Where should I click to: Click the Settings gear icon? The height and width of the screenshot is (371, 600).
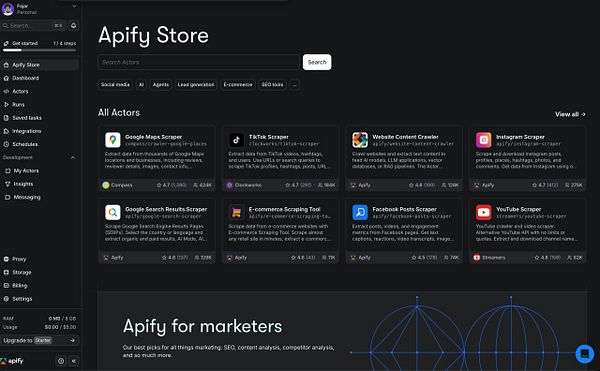[x=6, y=299]
